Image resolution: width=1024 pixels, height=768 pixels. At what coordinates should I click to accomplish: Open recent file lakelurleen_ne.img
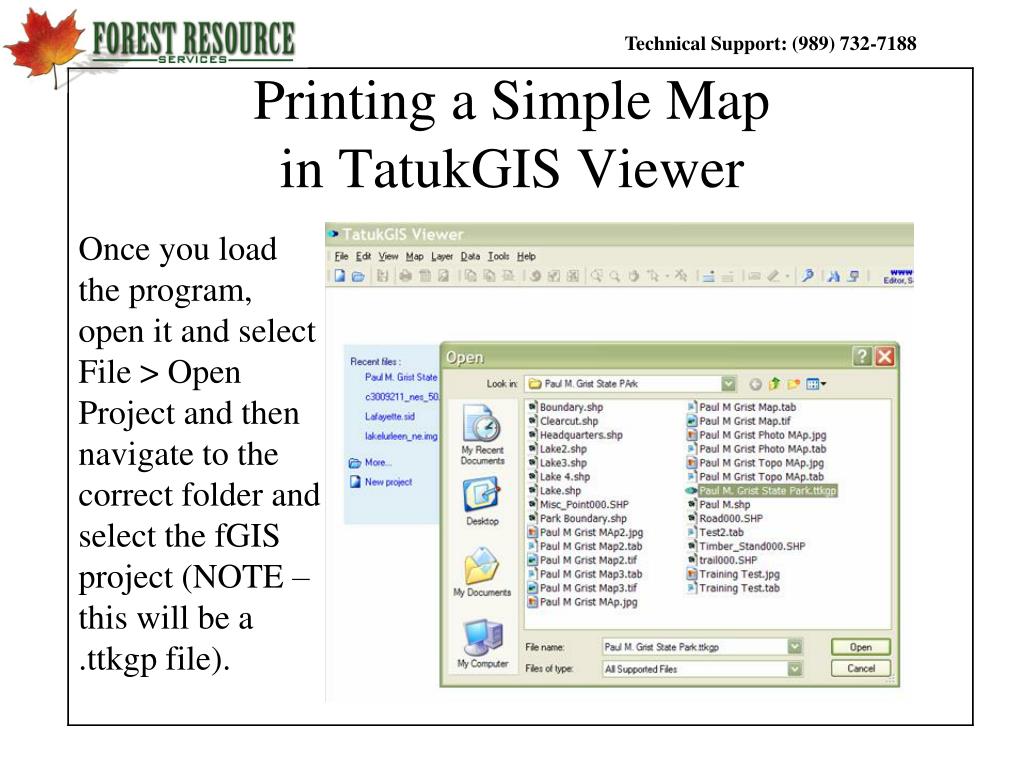401,436
